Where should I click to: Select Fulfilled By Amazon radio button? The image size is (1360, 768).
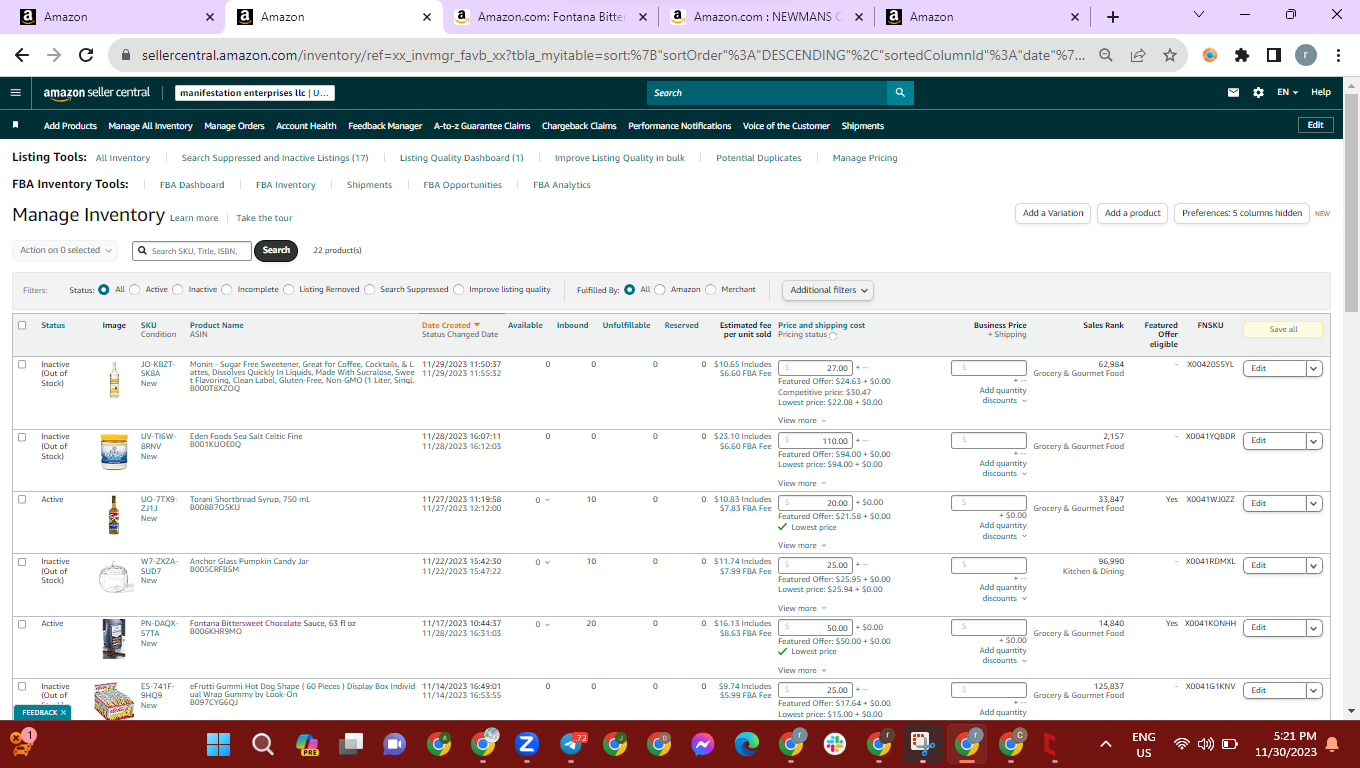tap(660, 290)
